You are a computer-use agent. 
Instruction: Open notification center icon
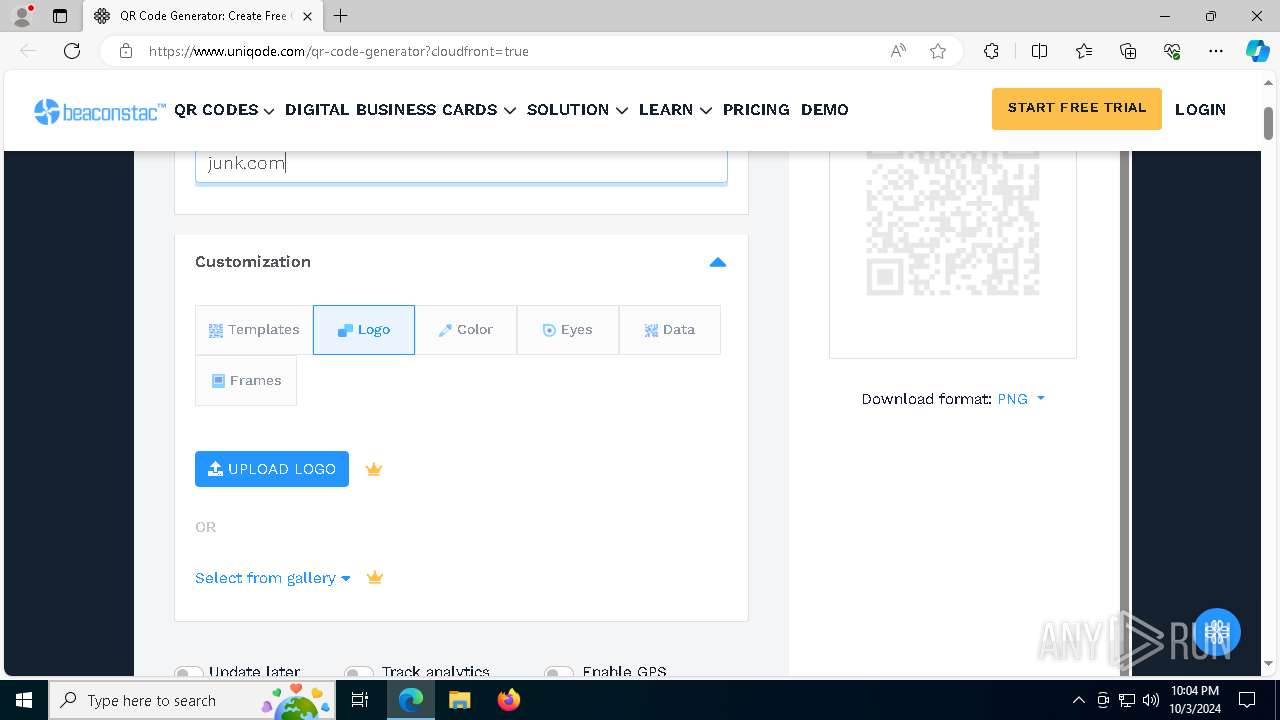[x=1247, y=700]
